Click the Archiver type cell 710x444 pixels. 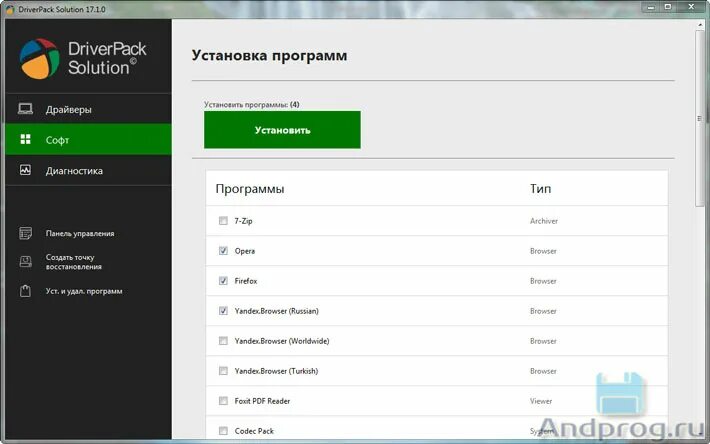click(544, 221)
